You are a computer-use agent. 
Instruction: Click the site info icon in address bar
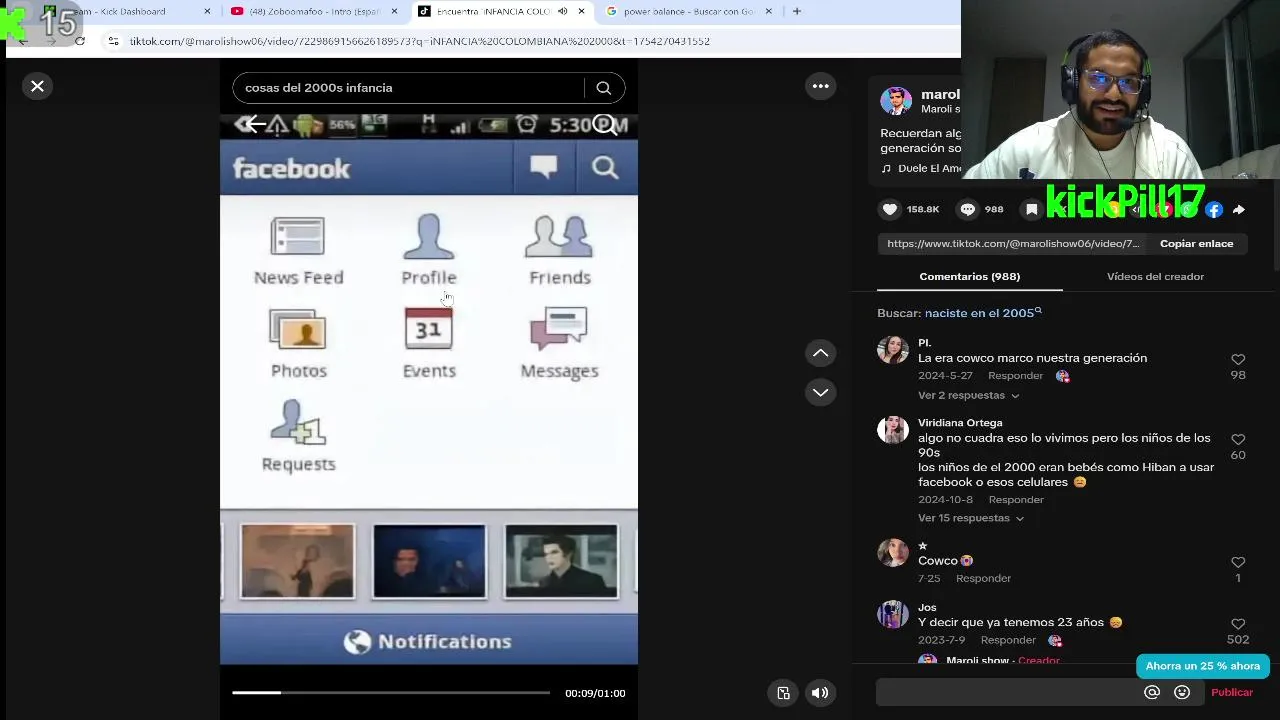(x=113, y=41)
